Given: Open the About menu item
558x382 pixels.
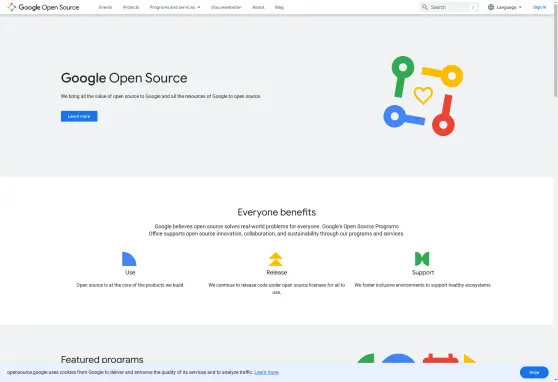Looking at the screenshot, I should (258, 7).
